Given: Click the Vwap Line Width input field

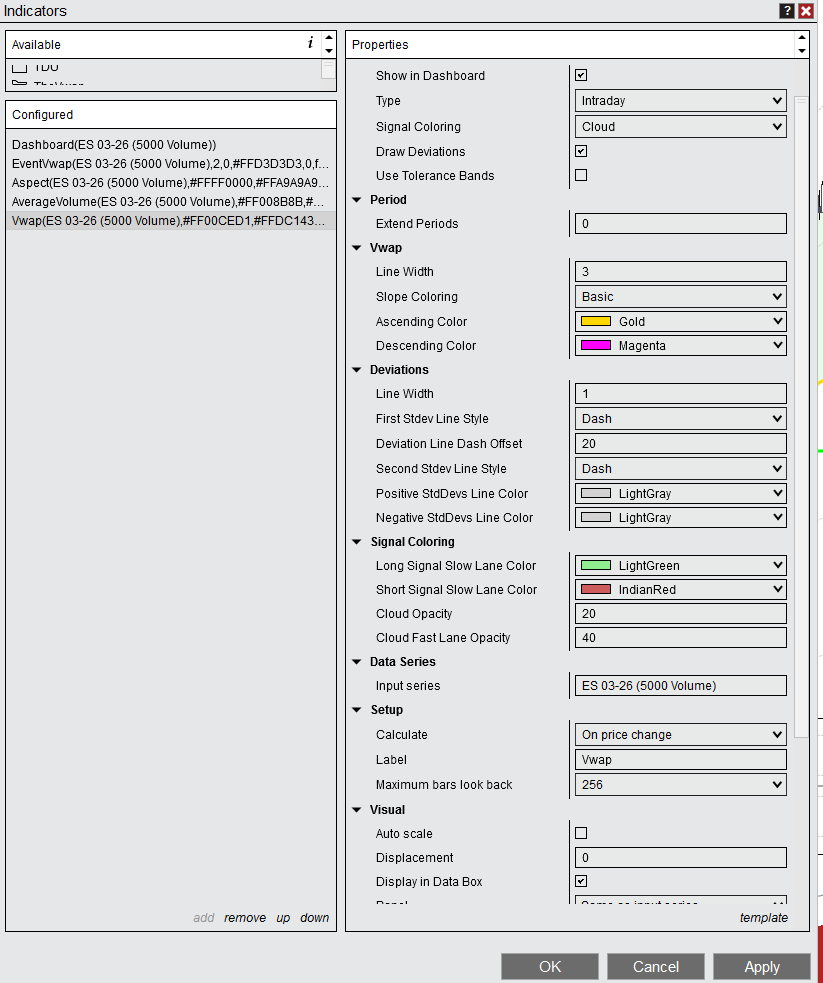Looking at the screenshot, I should pyautogui.click(x=680, y=272).
